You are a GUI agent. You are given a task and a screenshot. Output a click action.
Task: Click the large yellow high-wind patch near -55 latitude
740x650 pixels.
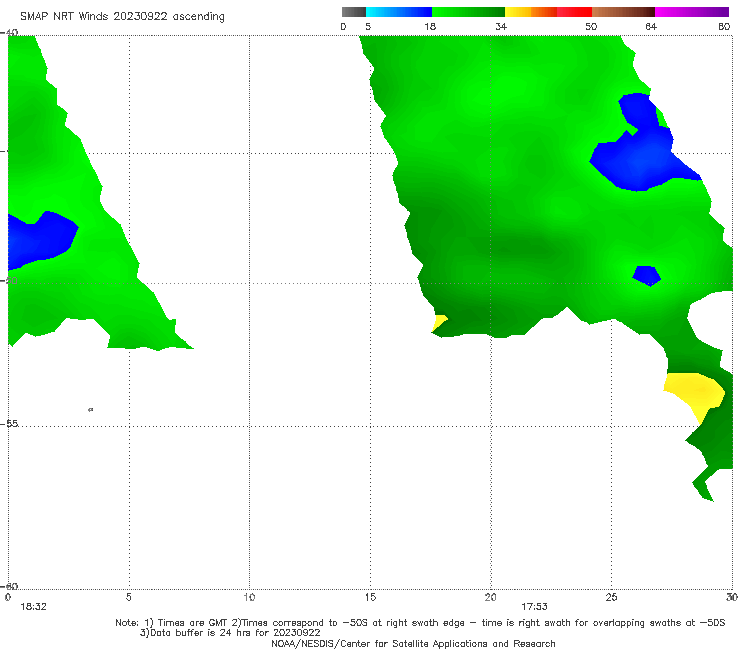click(x=695, y=393)
